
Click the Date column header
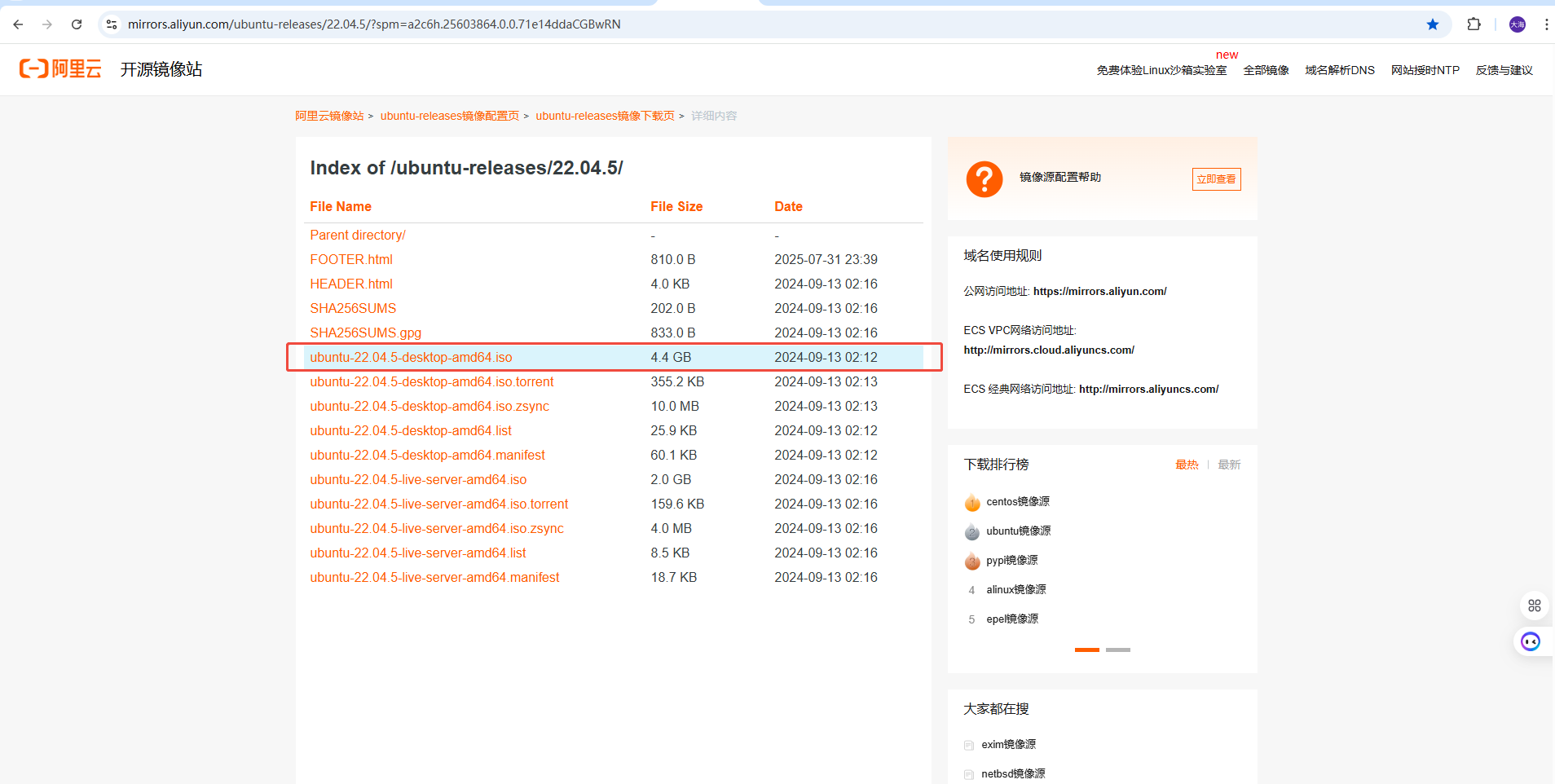click(788, 207)
